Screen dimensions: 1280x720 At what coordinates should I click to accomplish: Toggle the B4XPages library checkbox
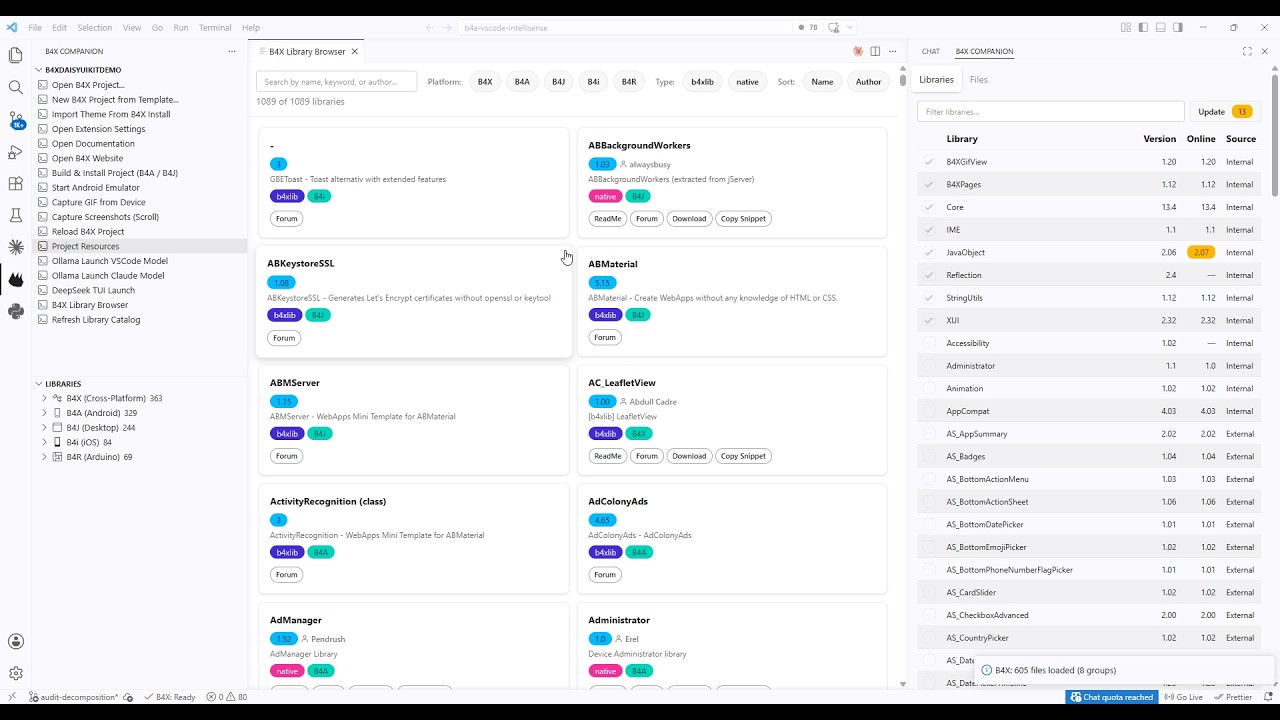pos(929,184)
